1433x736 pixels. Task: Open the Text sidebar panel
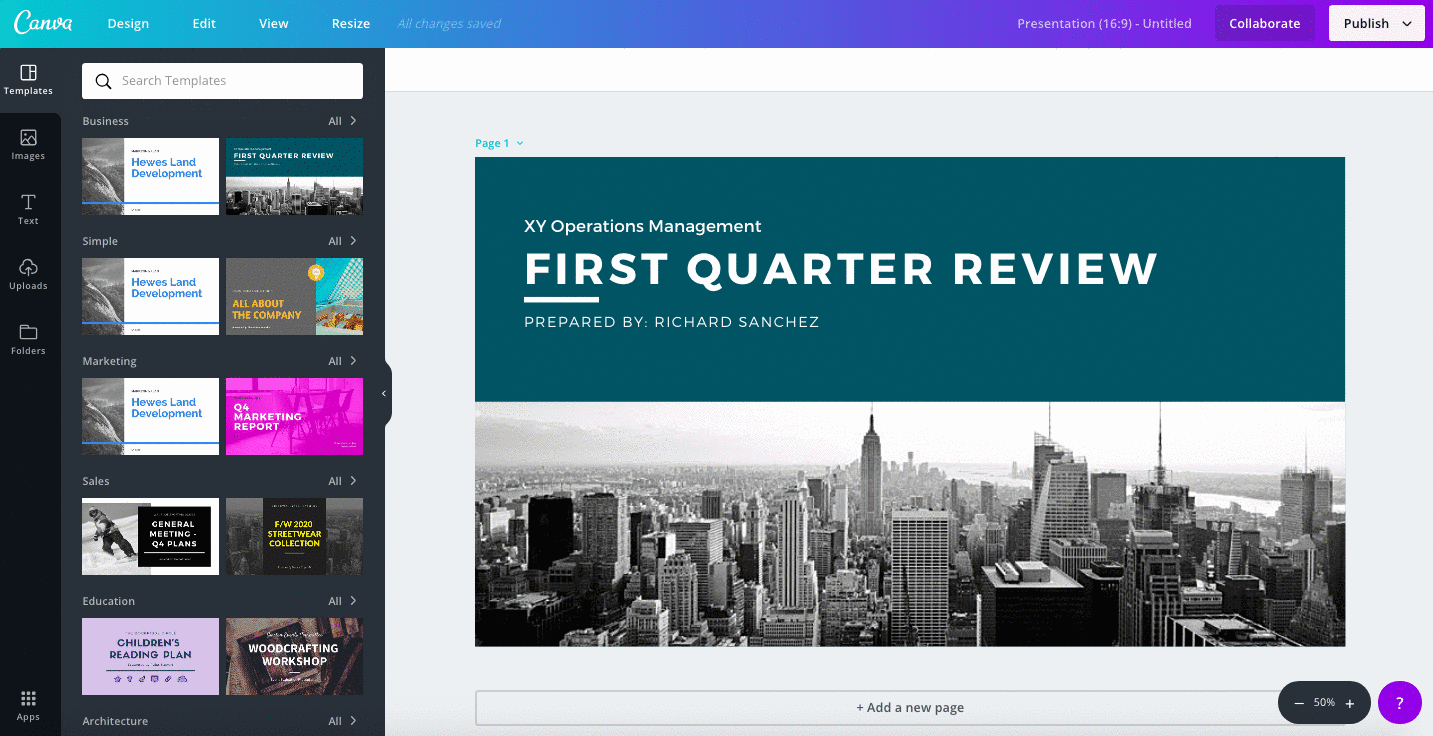28,210
